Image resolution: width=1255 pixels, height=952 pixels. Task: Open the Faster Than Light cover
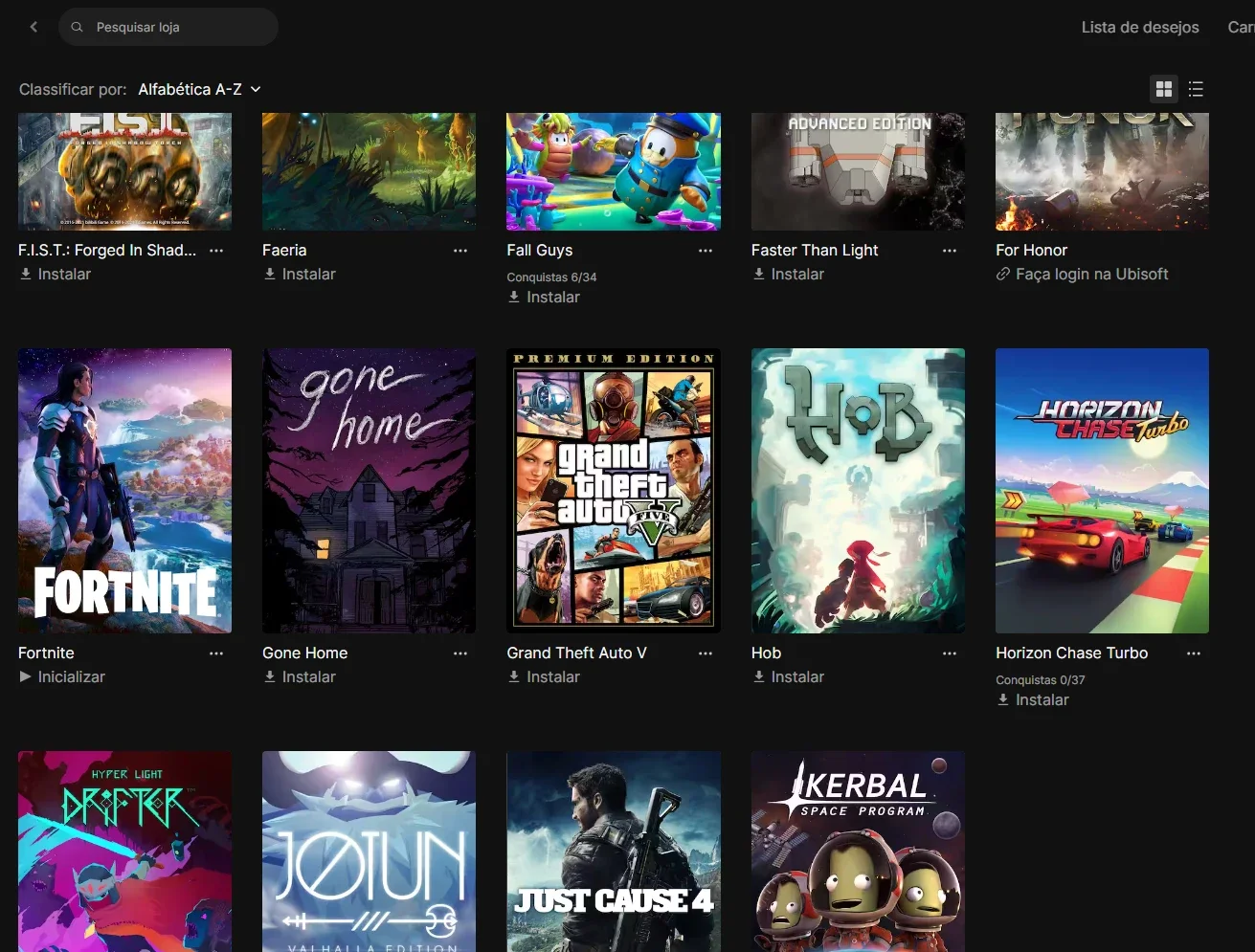(858, 172)
